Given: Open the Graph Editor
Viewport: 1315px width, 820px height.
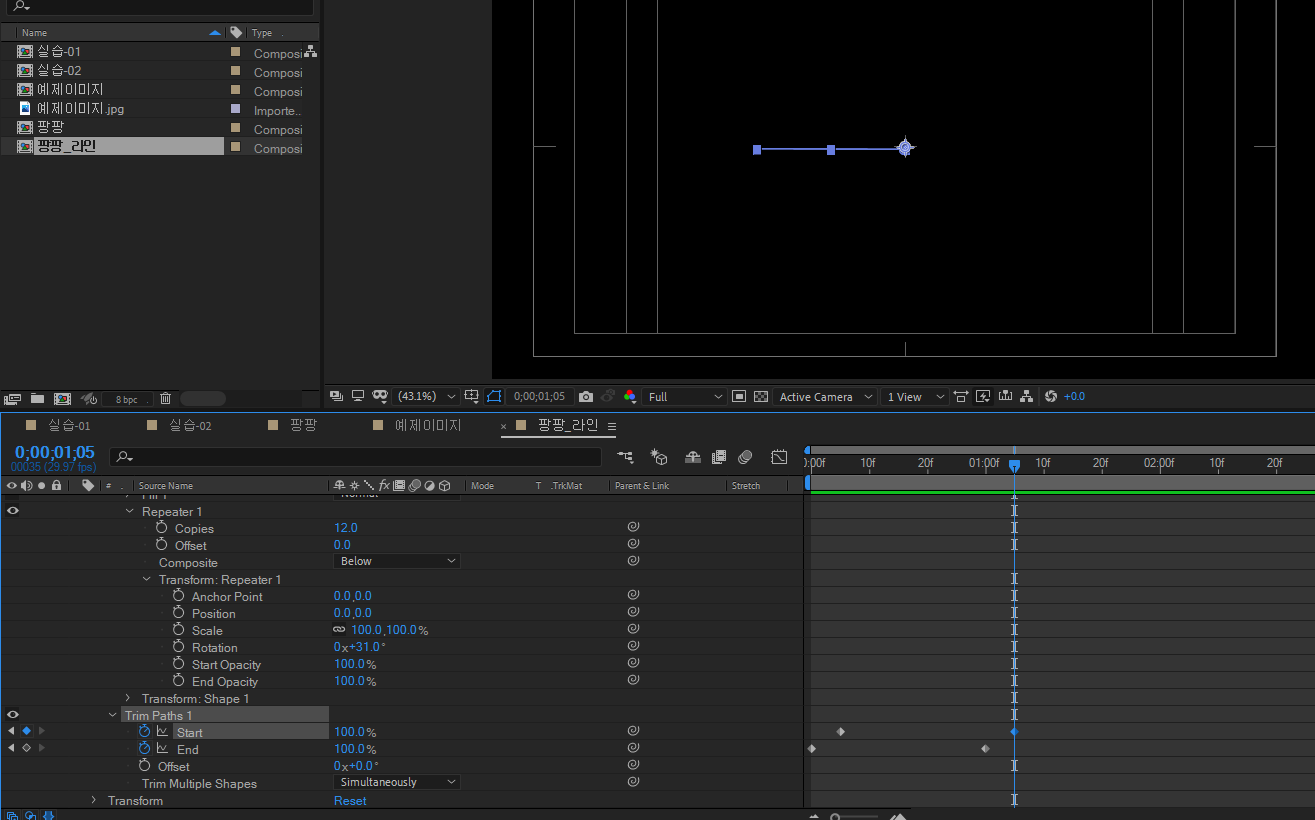Looking at the screenshot, I should tap(779, 457).
